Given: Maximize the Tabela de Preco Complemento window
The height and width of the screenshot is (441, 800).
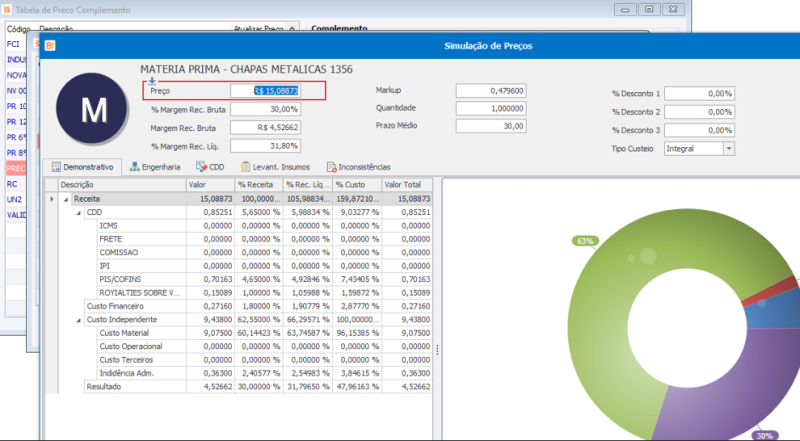Looking at the screenshot, I should click(649, 9).
